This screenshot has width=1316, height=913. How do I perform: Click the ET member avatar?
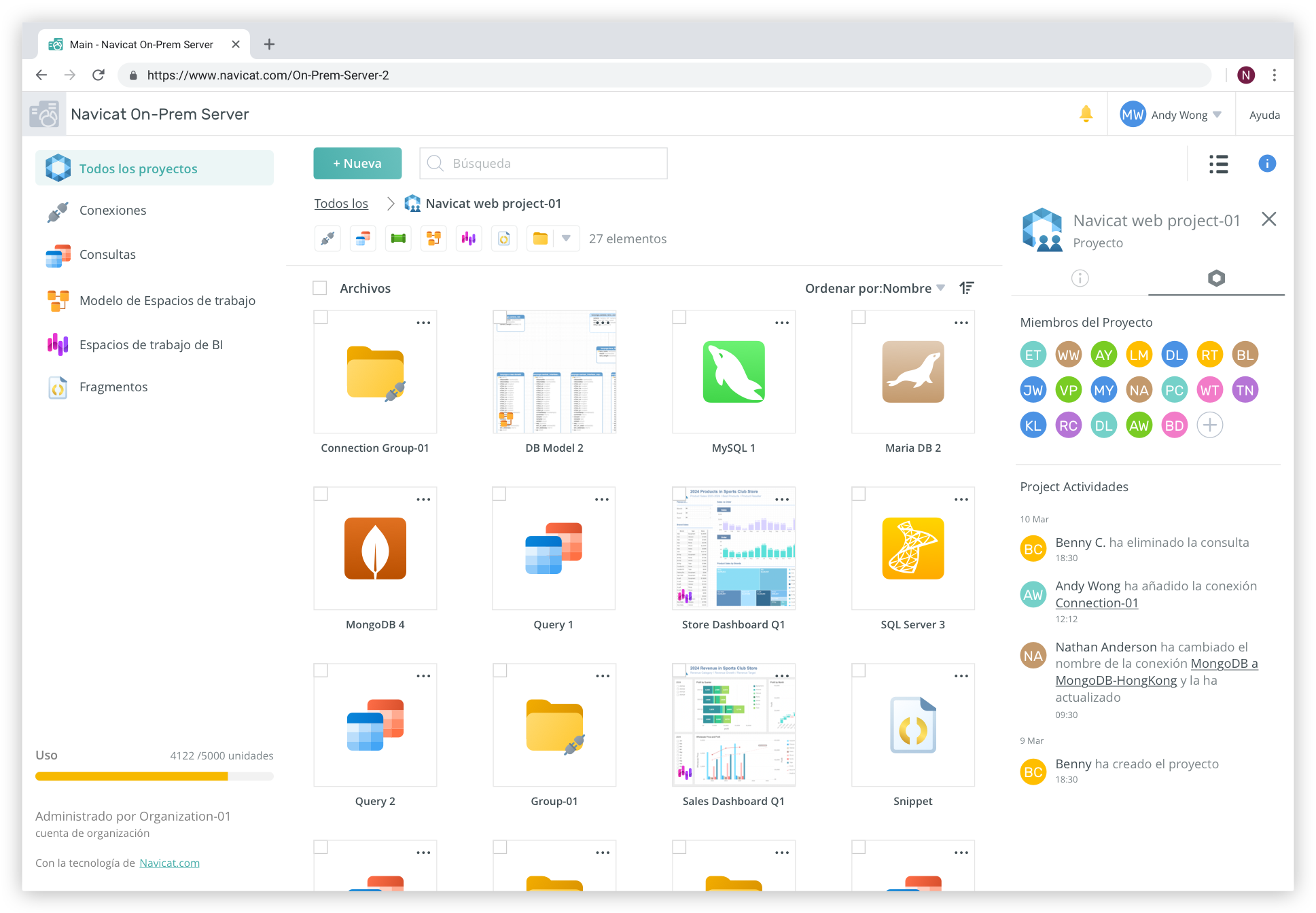click(x=1033, y=355)
